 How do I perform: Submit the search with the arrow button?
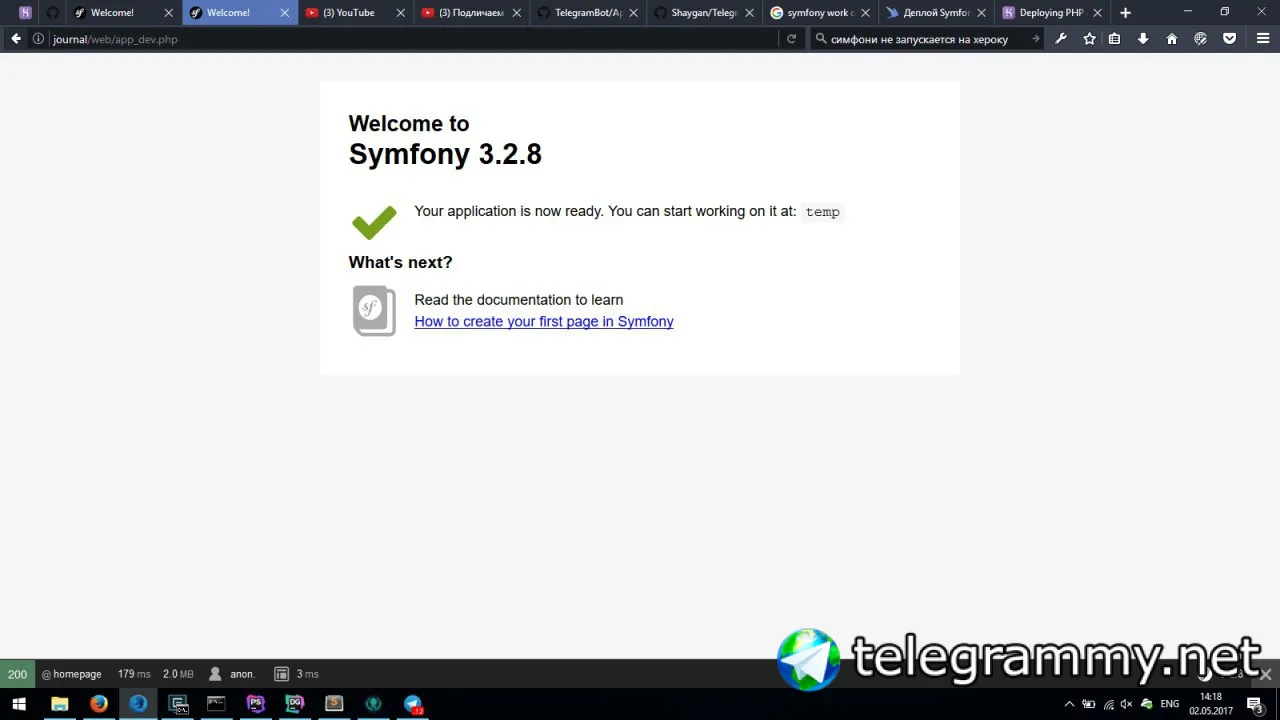1035,39
